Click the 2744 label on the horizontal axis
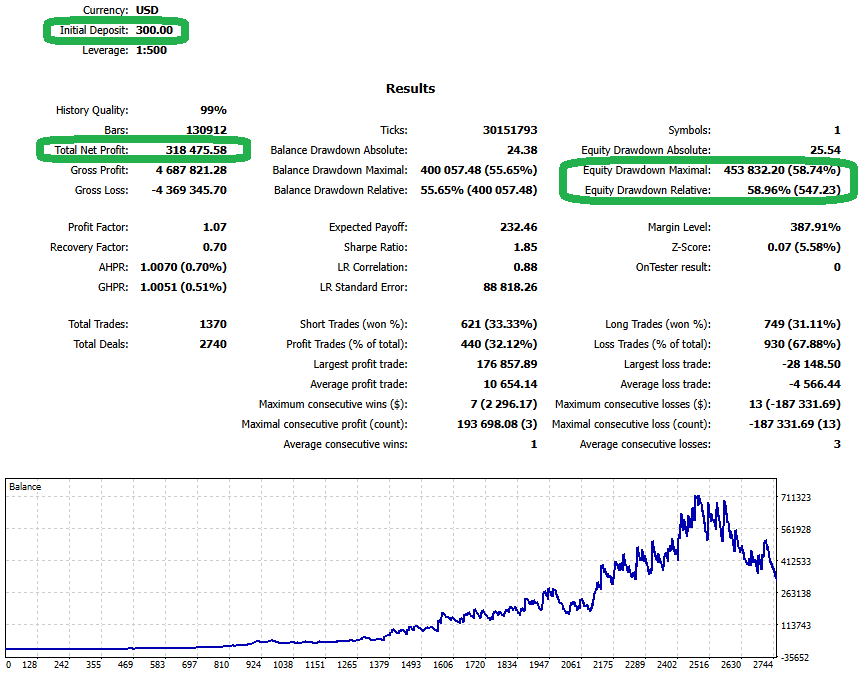 pos(764,664)
